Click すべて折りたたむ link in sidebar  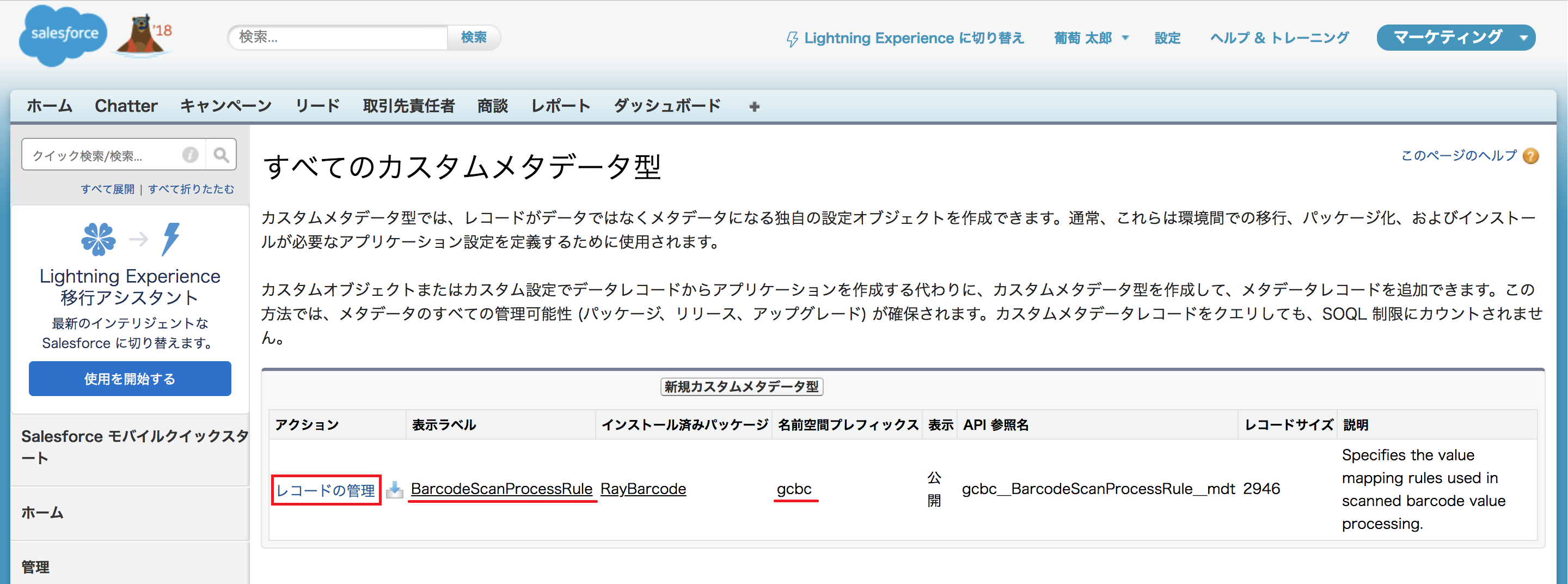191,190
